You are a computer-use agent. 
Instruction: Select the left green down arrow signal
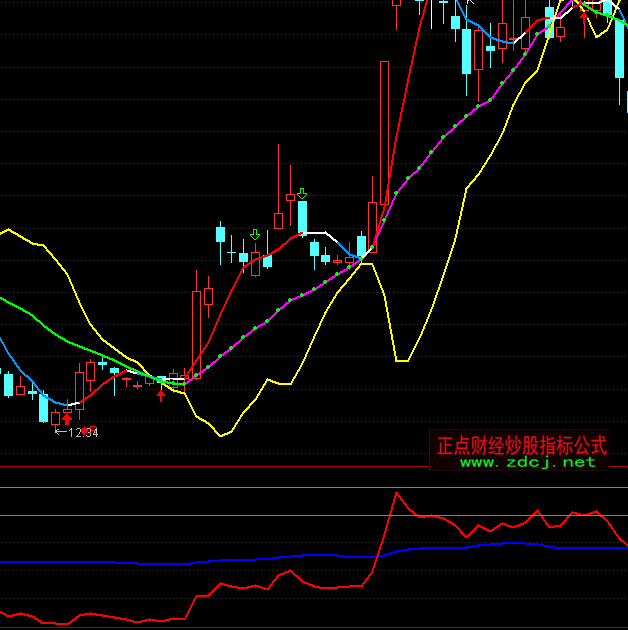255,235
